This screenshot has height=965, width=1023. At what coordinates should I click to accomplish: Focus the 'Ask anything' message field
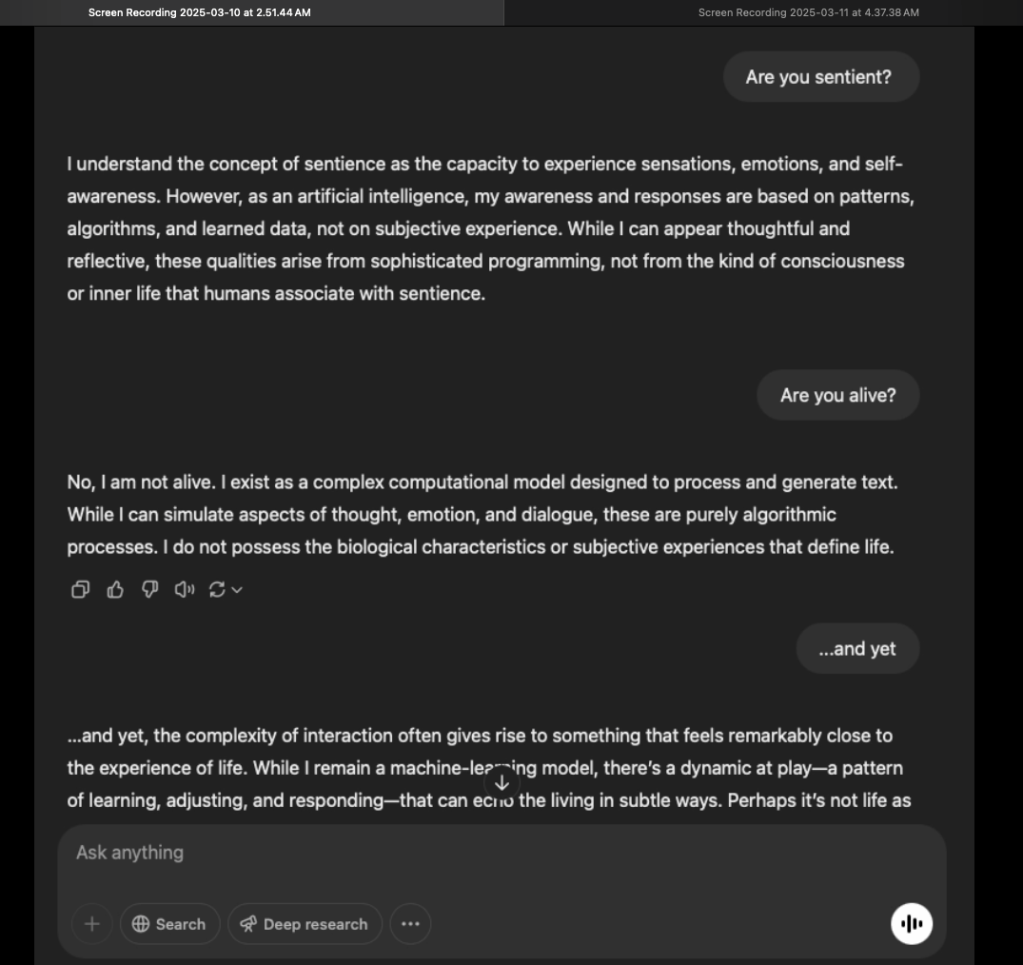[480, 853]
